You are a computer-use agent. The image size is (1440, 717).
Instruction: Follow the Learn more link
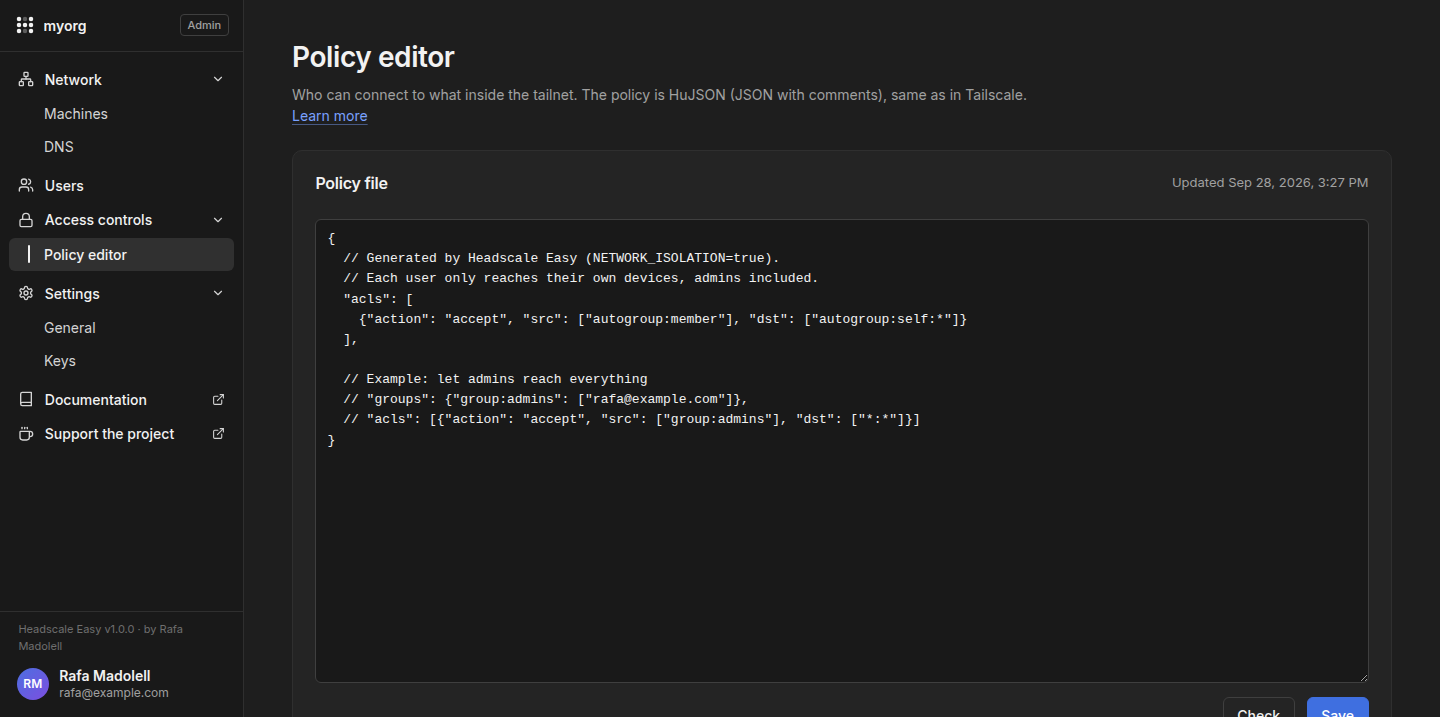(330, 116)
